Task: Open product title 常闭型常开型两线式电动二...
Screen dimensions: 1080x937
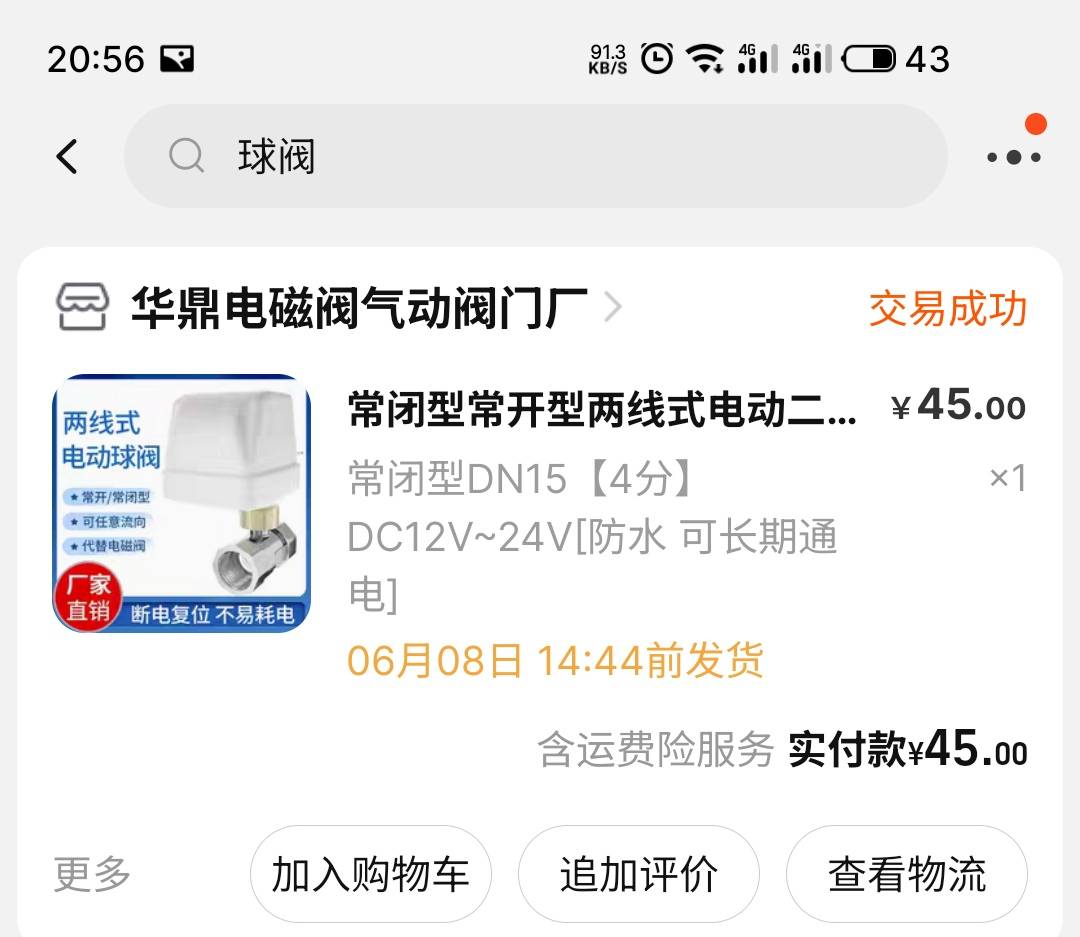Action: (x=603, y=409)
